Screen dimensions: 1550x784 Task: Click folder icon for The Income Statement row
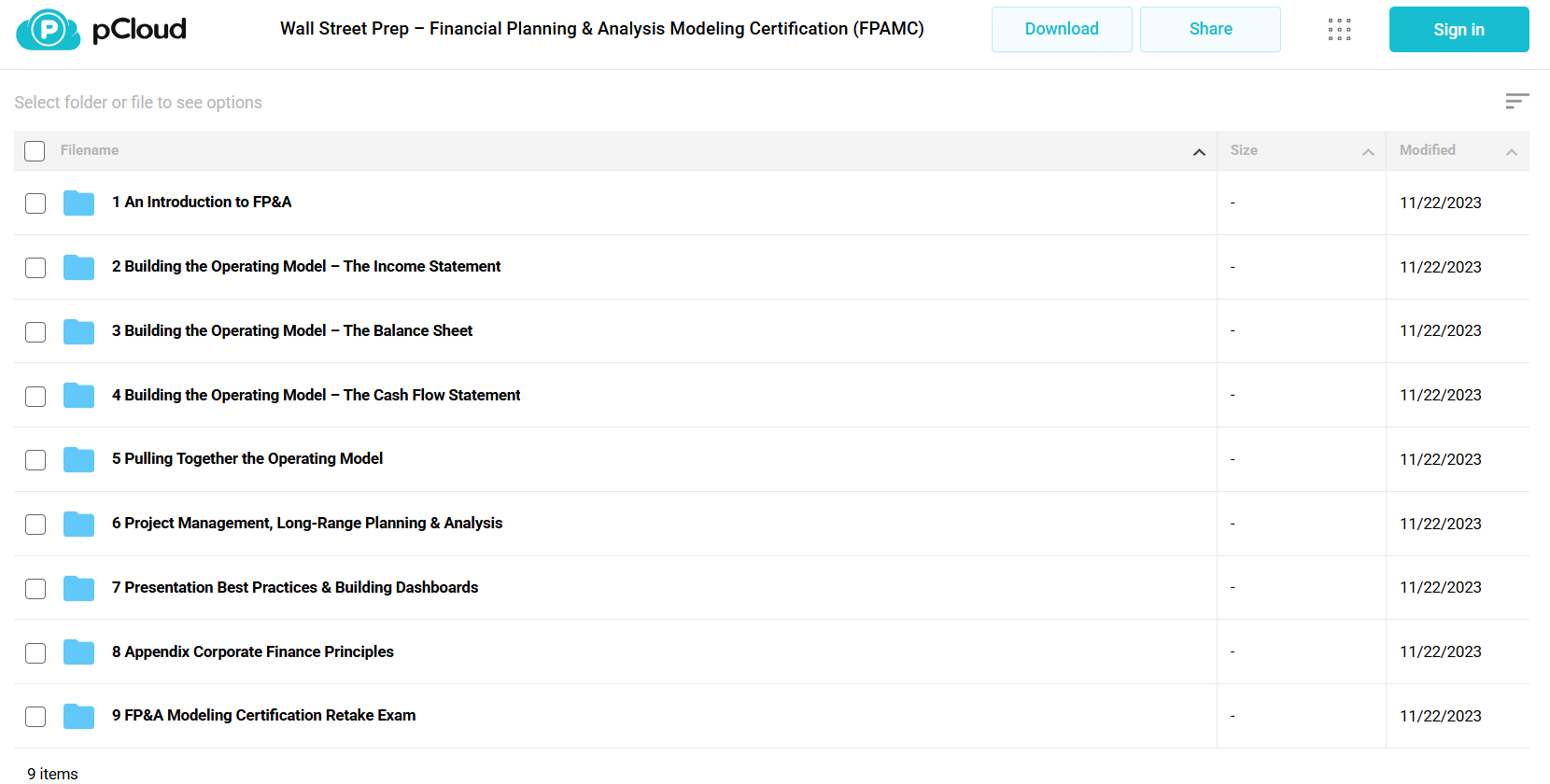pos(78,267)
